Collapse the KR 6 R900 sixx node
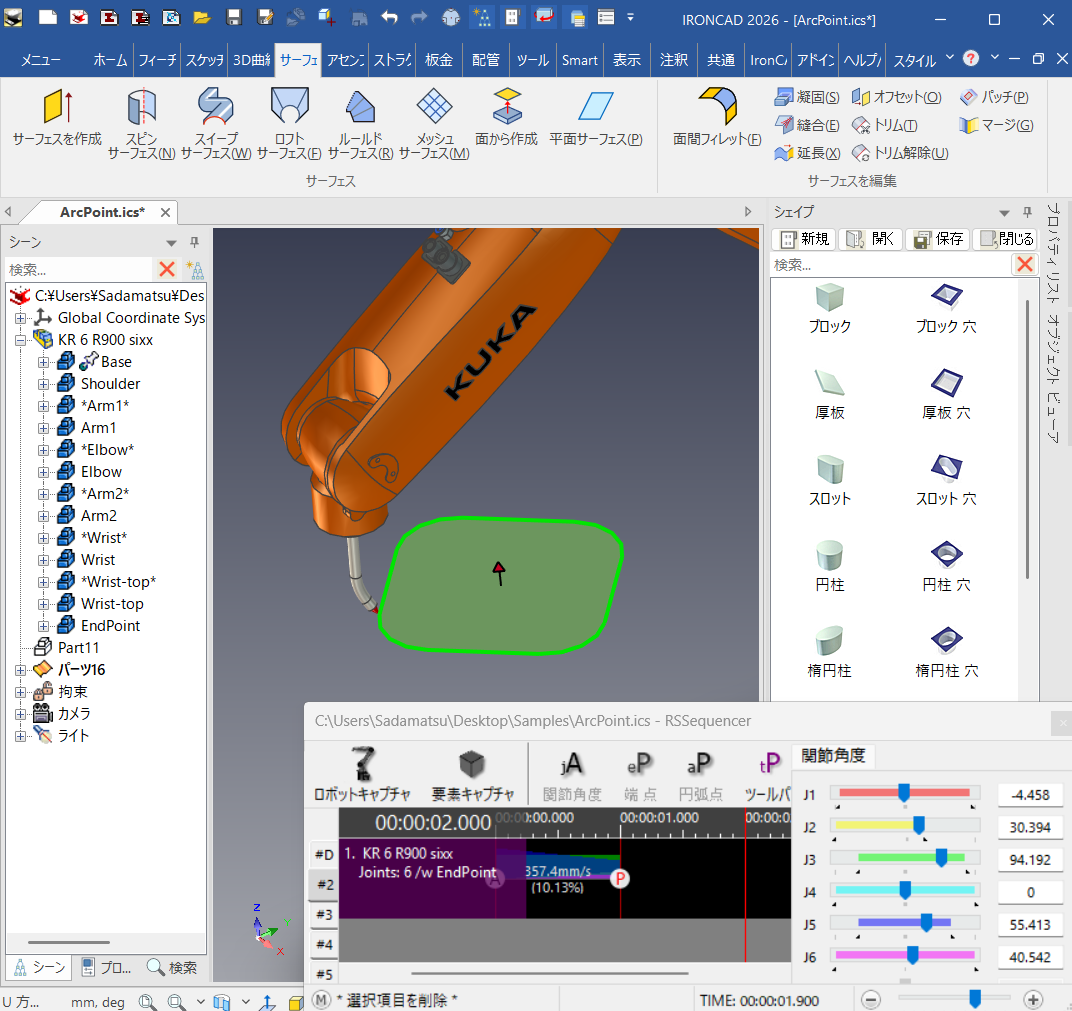 click(x=21, y=340)
